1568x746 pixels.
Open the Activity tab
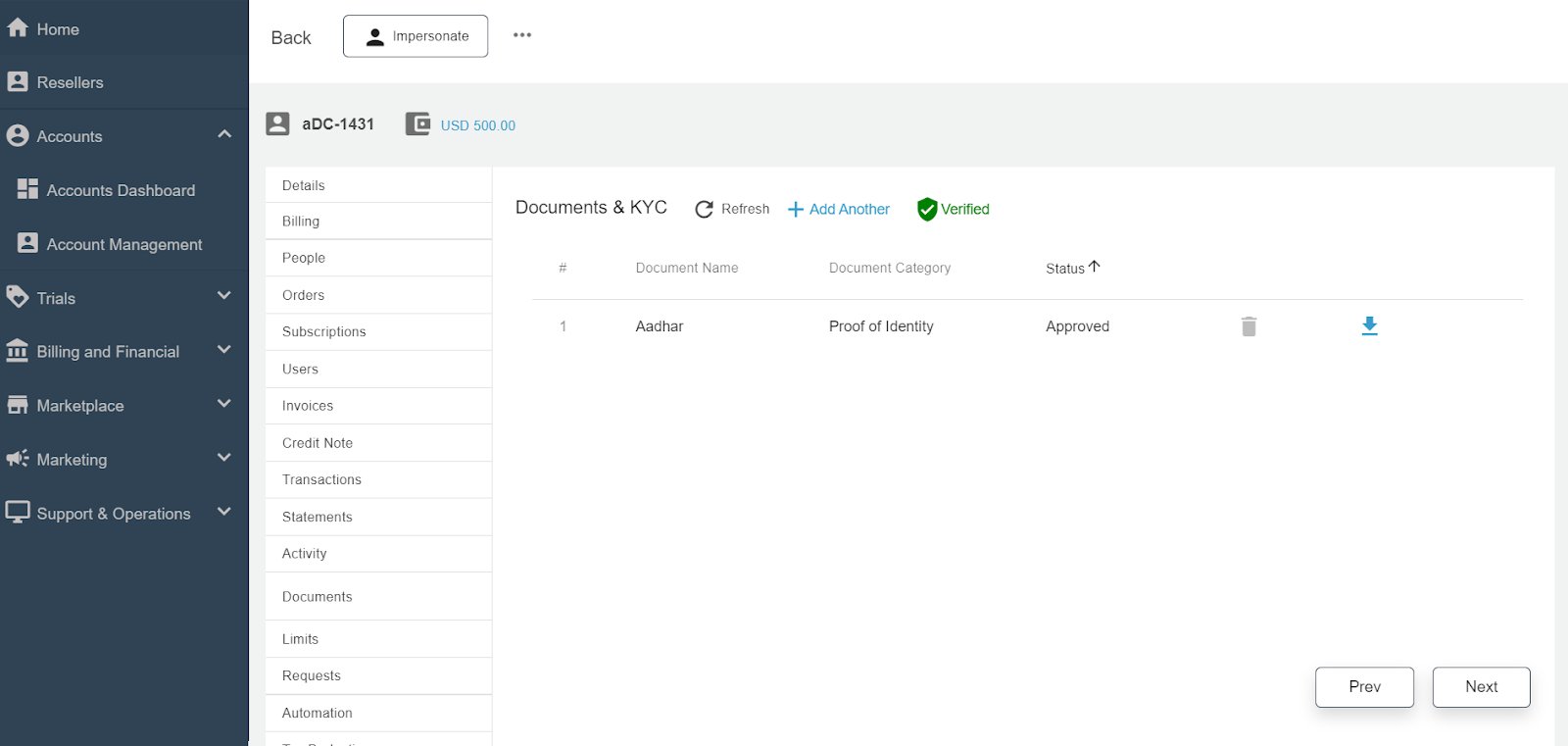378,554
